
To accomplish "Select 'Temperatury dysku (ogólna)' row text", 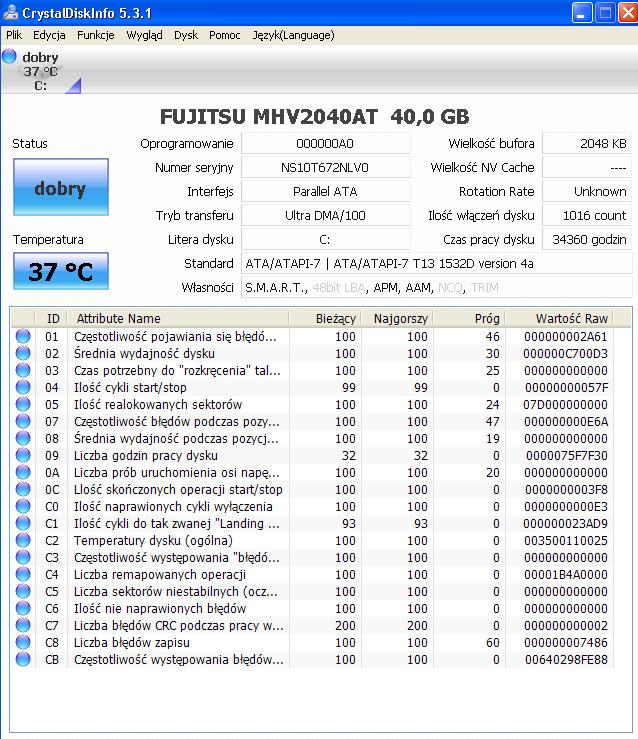I will (153, 541).
